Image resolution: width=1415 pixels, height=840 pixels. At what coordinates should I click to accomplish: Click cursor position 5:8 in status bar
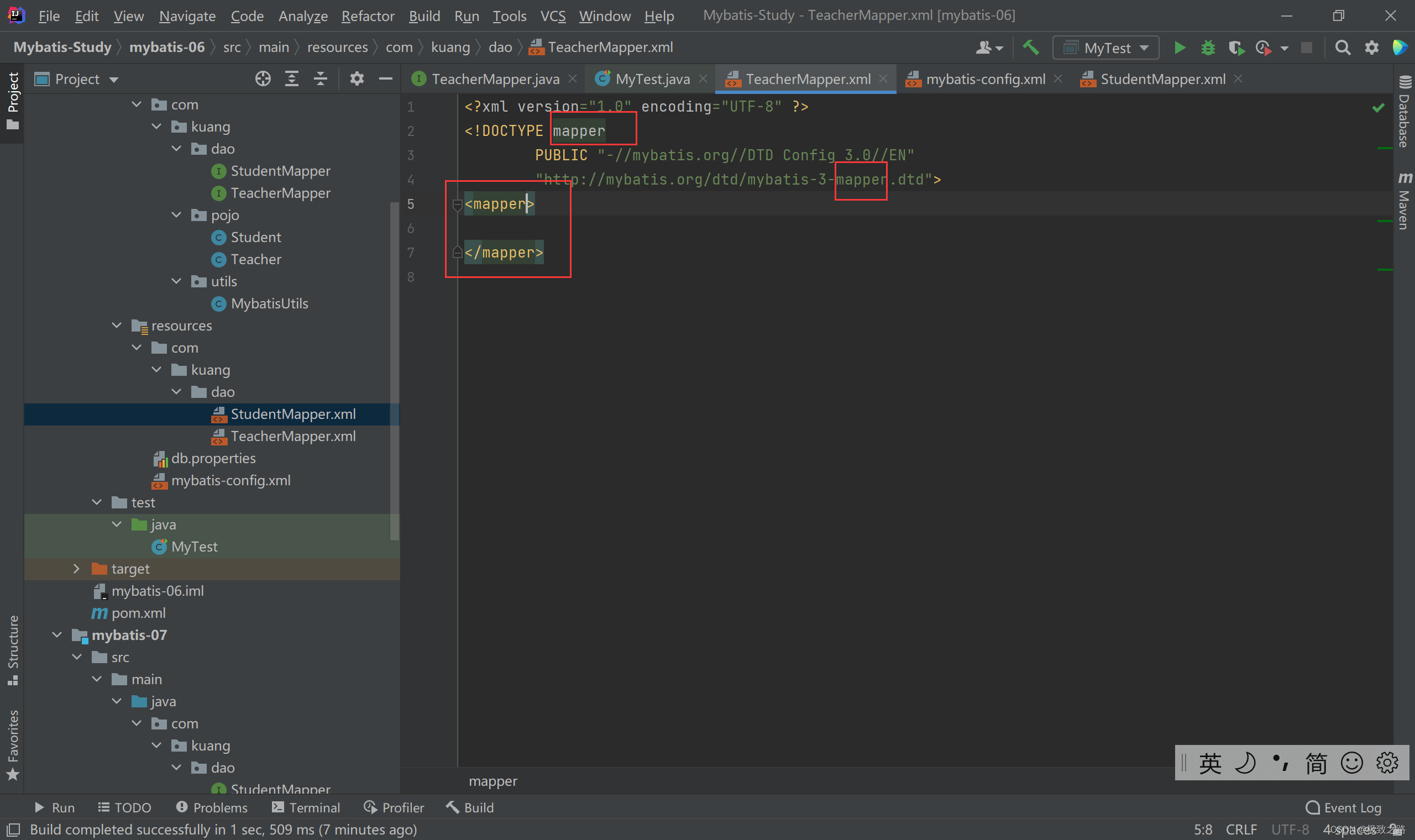[x=1203, y=830]
